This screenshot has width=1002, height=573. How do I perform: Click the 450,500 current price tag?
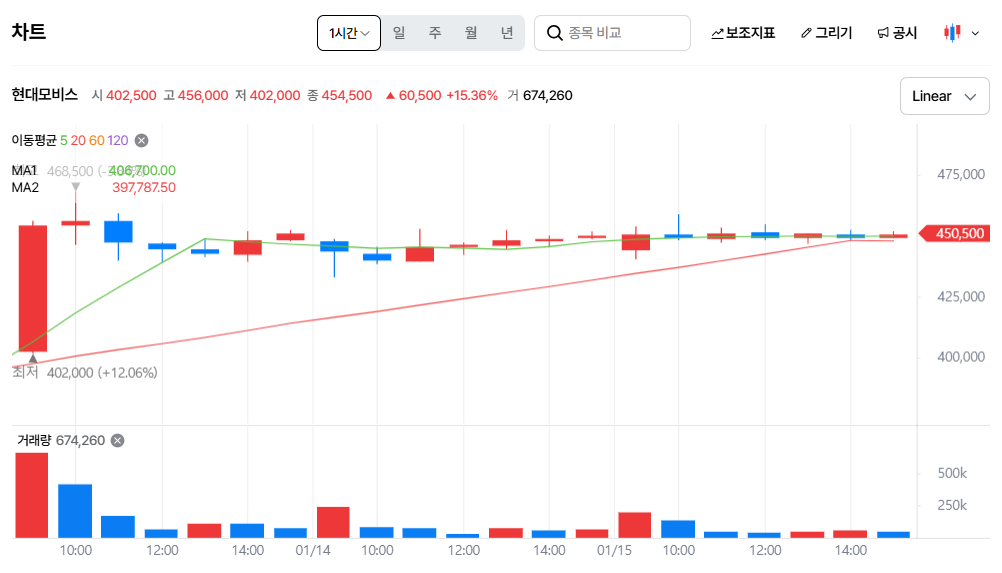tap(955, 234)
